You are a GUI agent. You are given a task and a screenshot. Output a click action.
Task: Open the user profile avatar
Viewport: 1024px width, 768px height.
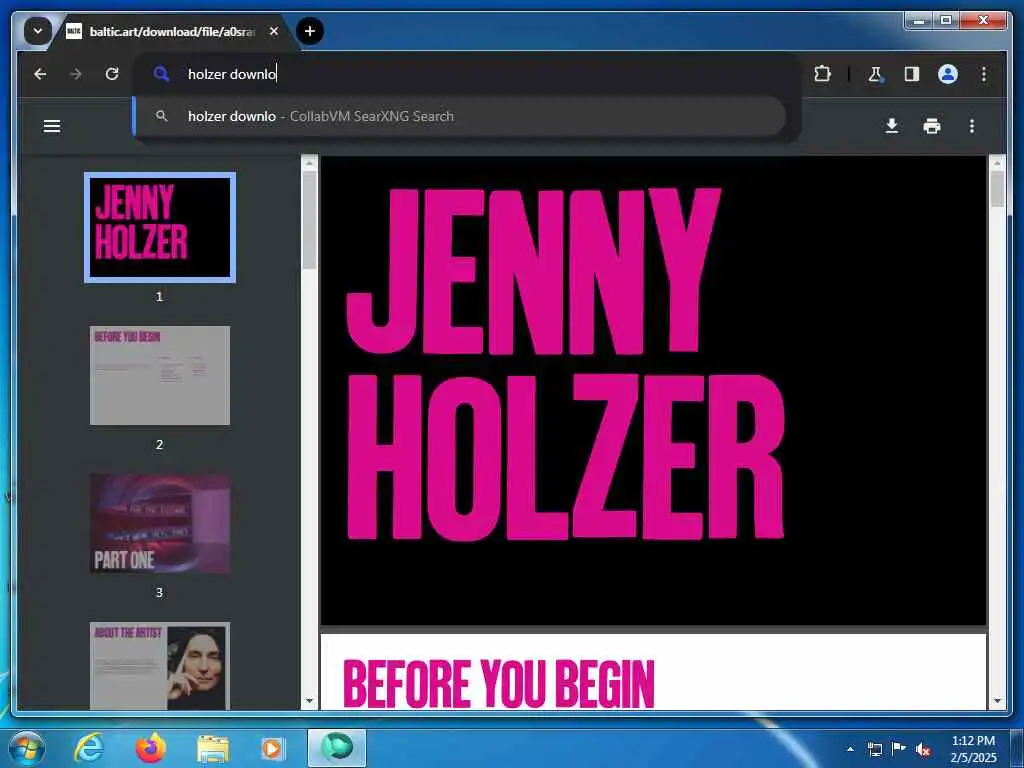click(x=948, y=74)
